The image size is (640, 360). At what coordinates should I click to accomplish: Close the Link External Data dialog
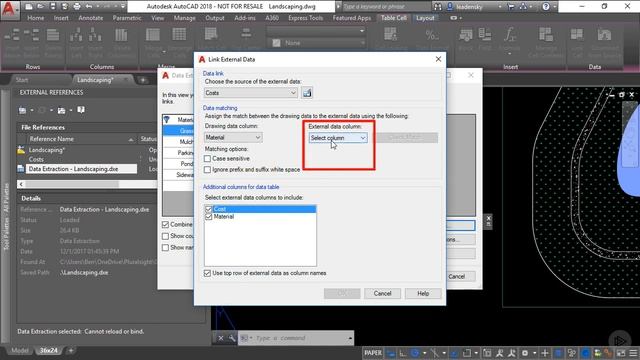438,59
